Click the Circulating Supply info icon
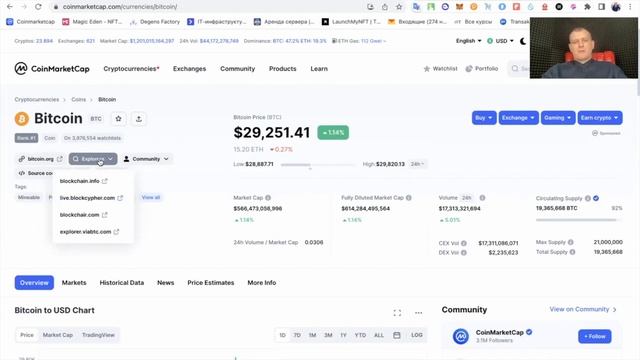640x360 pixels. point(588,198)
